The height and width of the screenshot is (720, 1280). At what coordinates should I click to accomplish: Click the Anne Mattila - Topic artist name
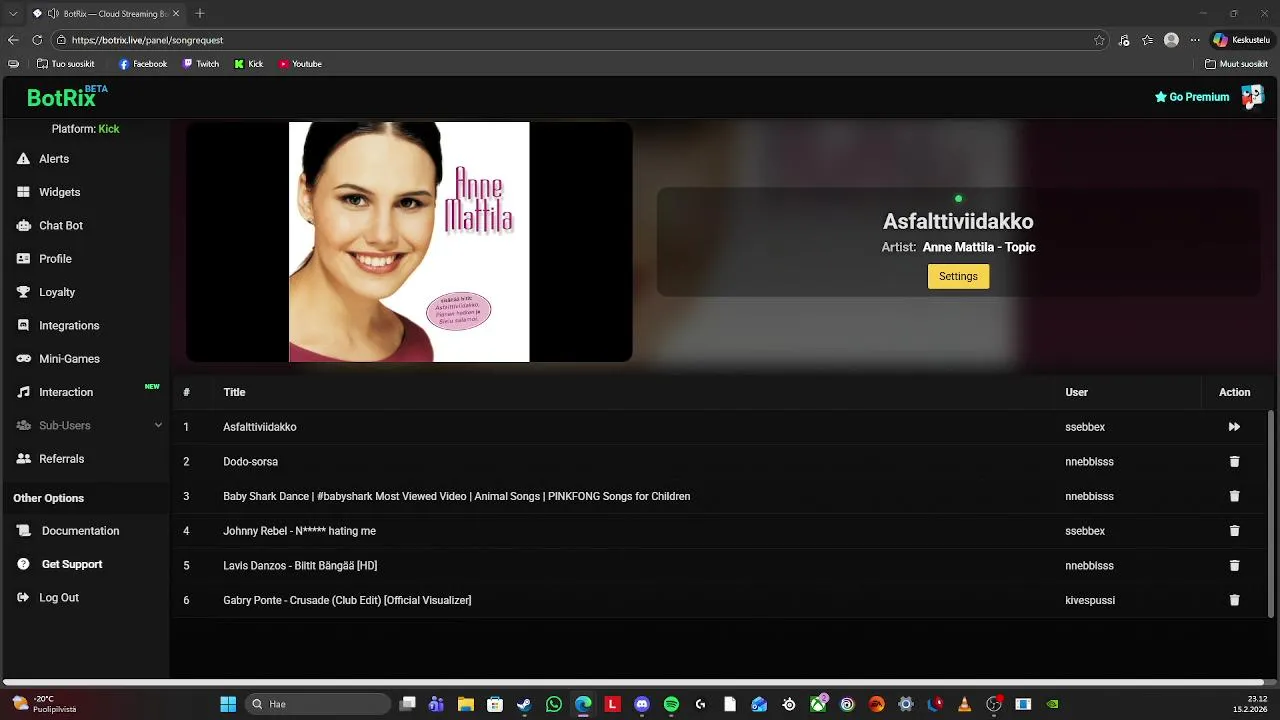pos(979,247)
